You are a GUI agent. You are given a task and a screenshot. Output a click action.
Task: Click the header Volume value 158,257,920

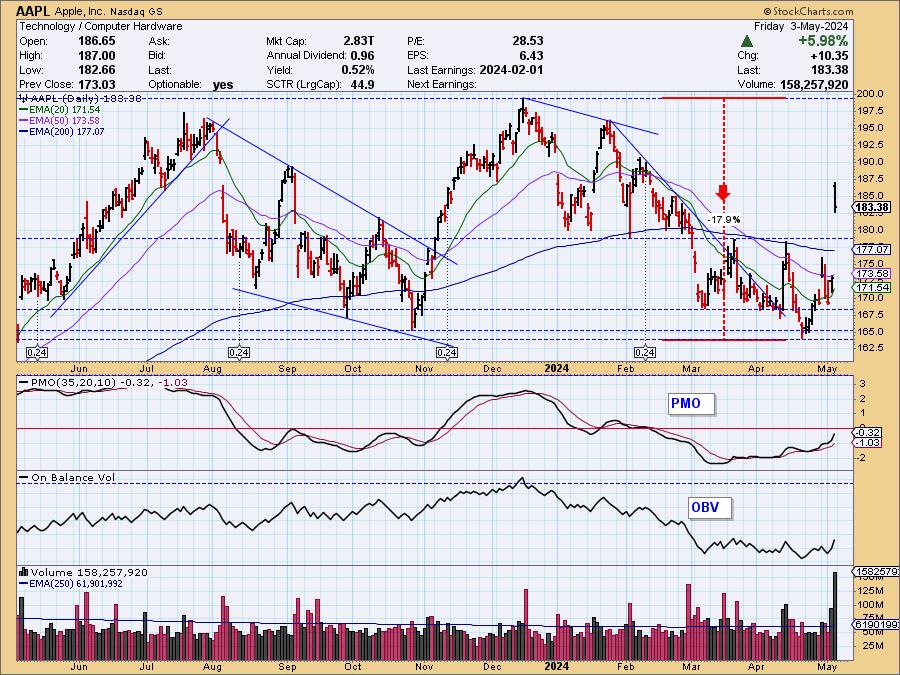point(814,84)
